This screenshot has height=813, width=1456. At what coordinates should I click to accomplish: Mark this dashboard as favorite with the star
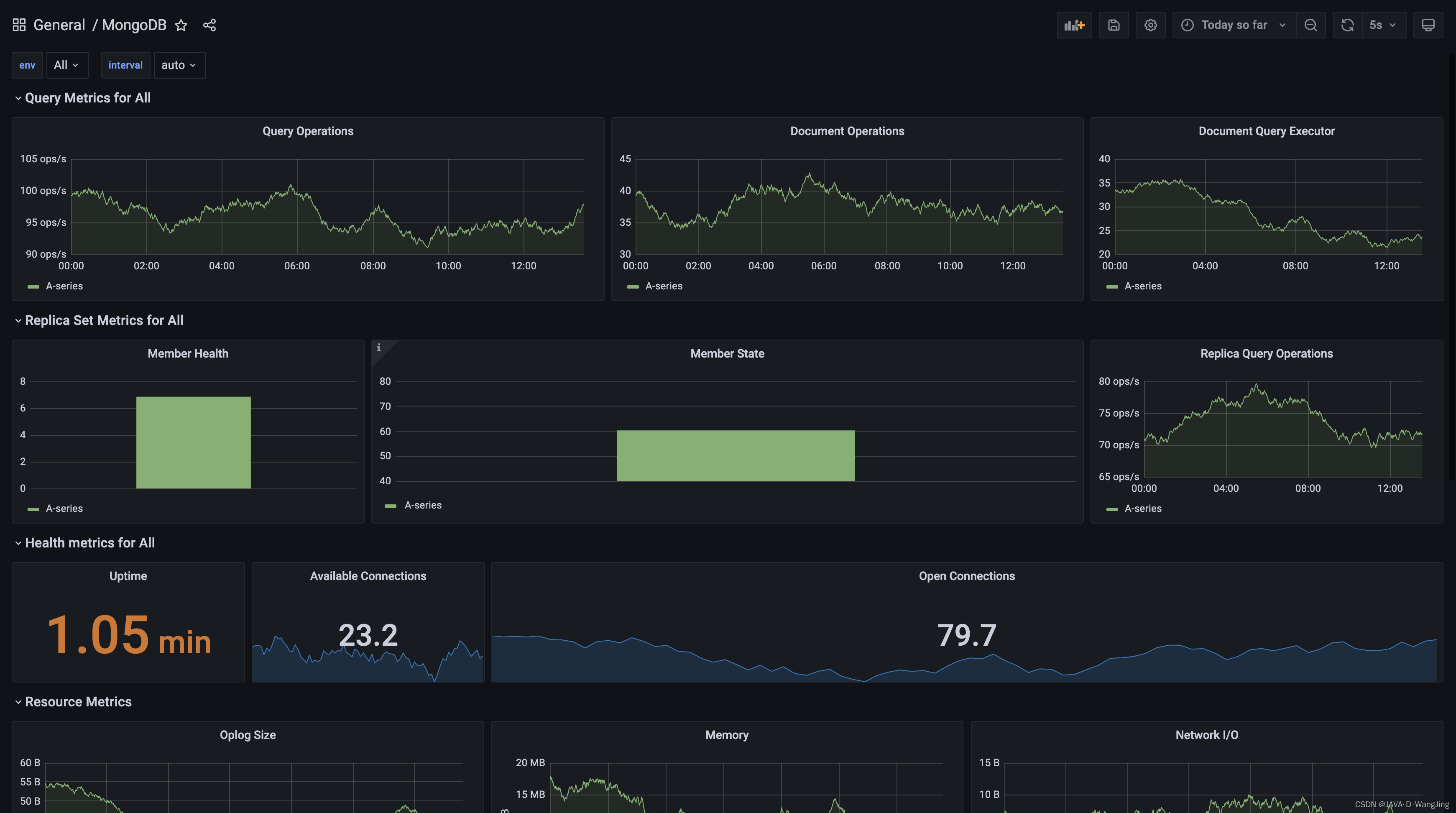click(180, 25)
